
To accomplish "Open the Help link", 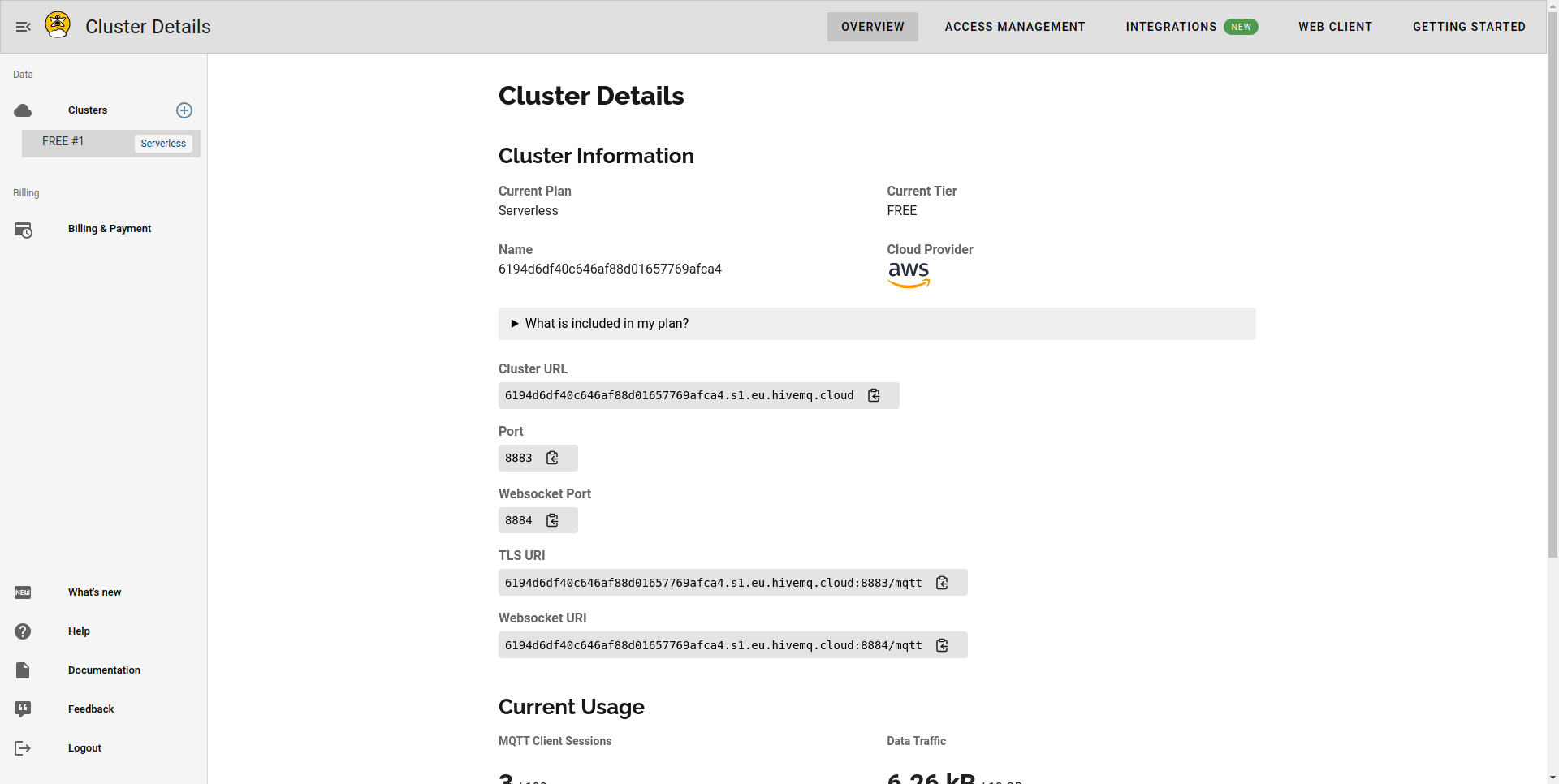I will click(79, 631).
